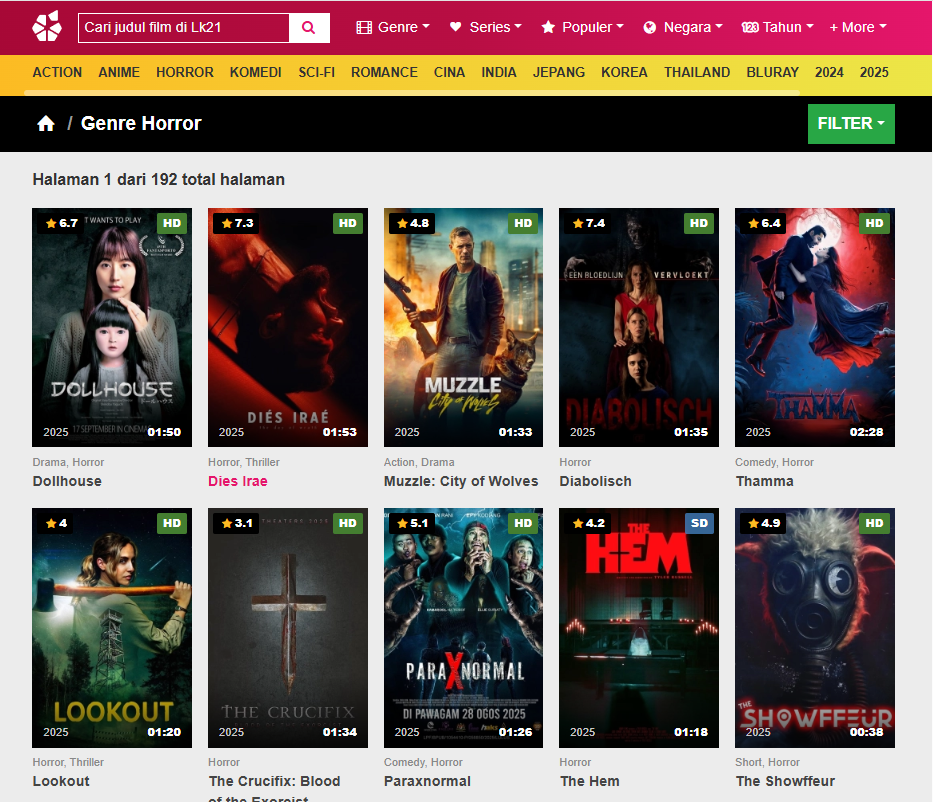The image size is (933, 802).
Task: Click the pink Dies Irae title link
Action: click(x=238, y=481)
